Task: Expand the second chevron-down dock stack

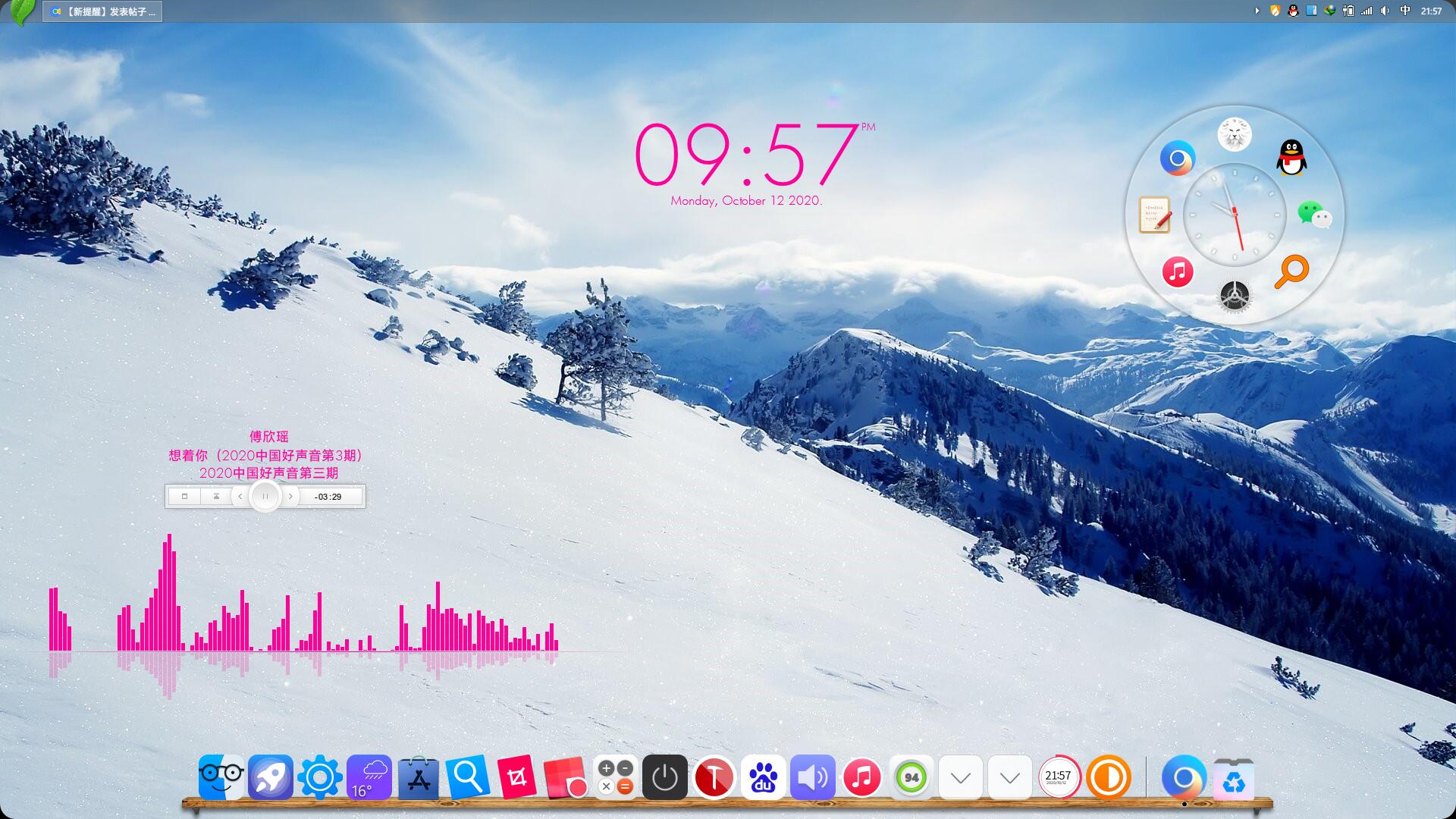Action: tap(1010, 777)
